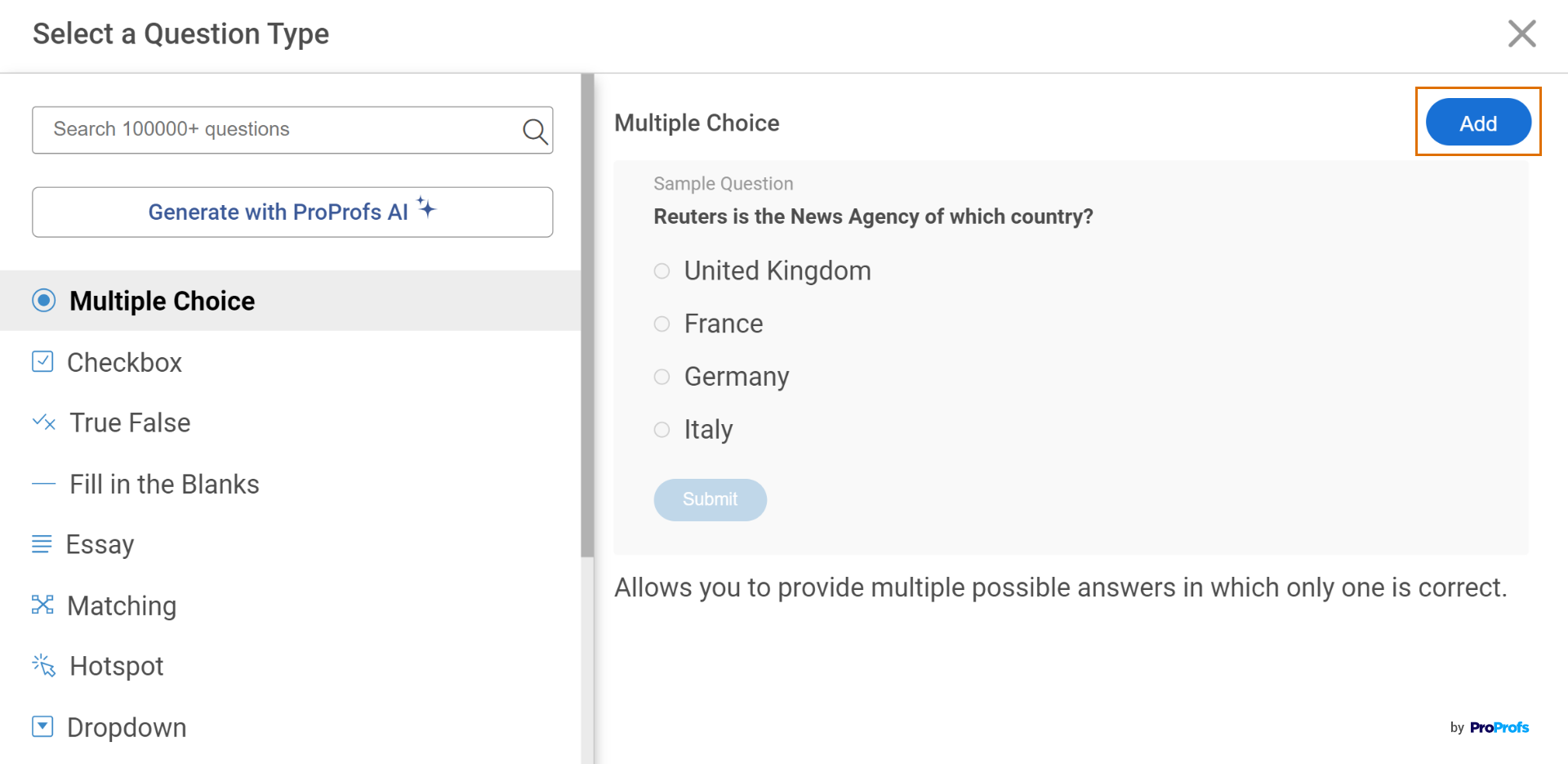Click the question type list scrollbar
The height and width of the screenshot is (764, 1568).
pos(587,315)
